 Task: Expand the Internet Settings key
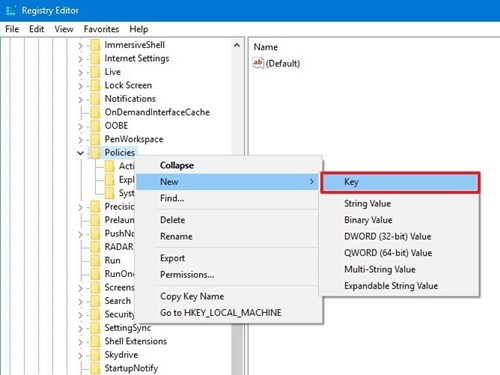(80, 59)
